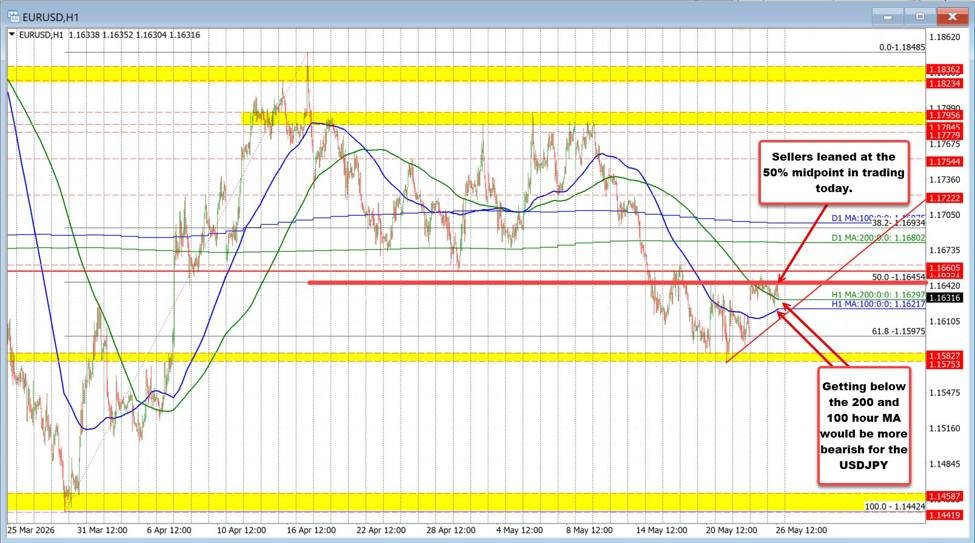This screenshot has height=543, width=975.
Task: Click the 22 Apr 12:00 time axis label
Action: point(381,531)
